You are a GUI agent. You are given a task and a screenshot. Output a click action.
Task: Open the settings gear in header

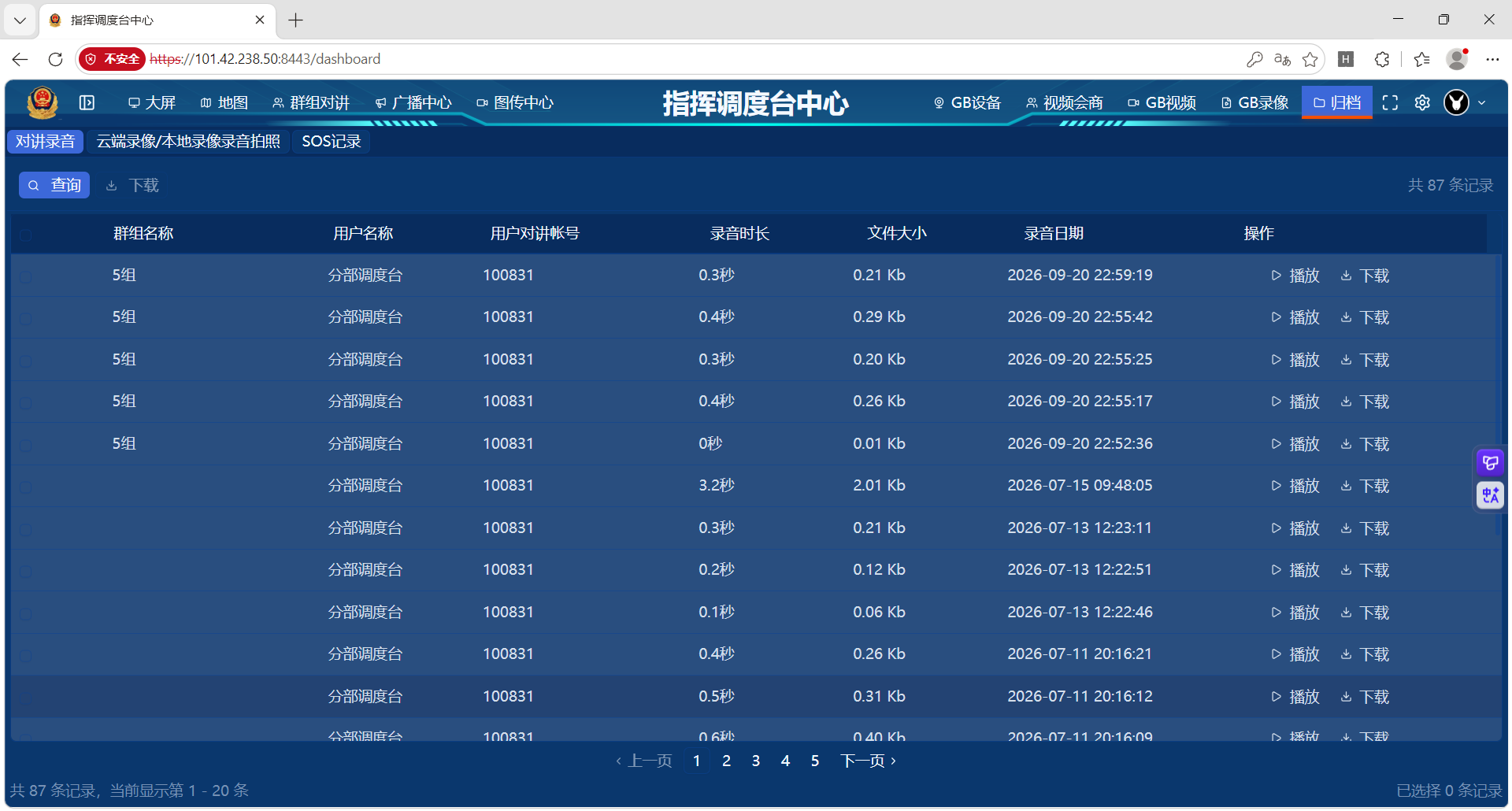1422,102
